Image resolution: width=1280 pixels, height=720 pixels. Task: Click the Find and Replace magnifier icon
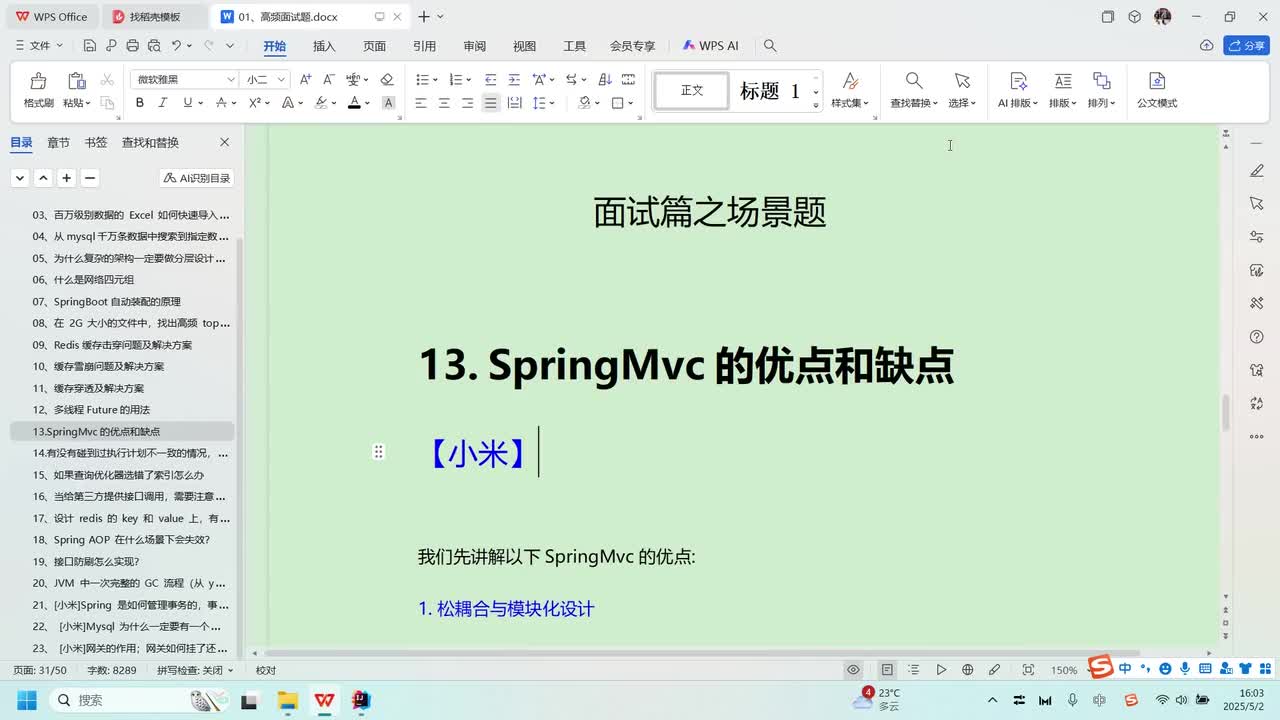pyautogui.click(x=914, y=81)
